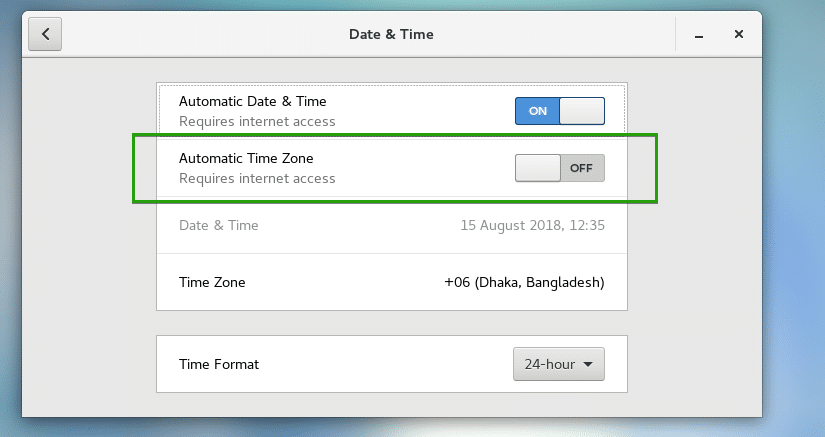Minimize the Date & Time window

coord(700,35)
